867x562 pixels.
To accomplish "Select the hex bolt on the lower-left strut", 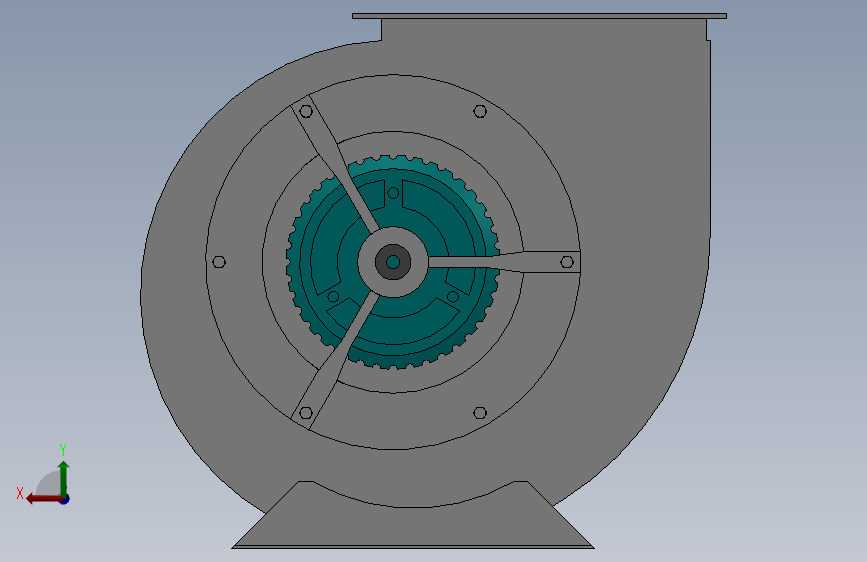I will 306,413.
